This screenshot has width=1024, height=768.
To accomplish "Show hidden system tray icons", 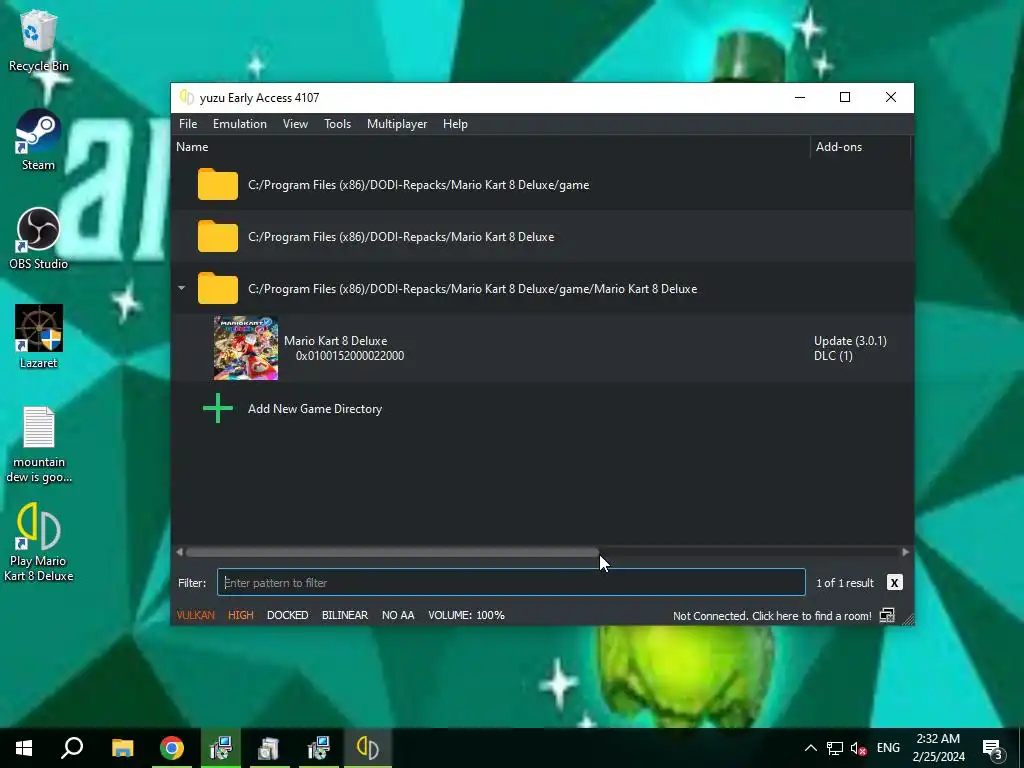I will click(x=810, y=748).
